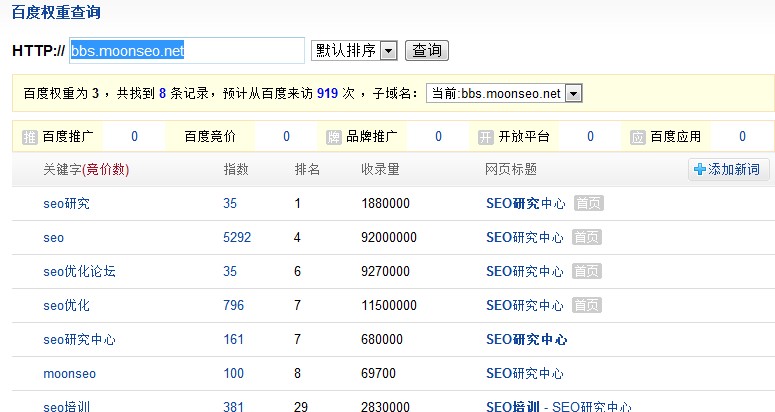This screenshot has height=412, width=775.
Task: Click the 品牌推广 icon badge
Action: tap(333, 137)
